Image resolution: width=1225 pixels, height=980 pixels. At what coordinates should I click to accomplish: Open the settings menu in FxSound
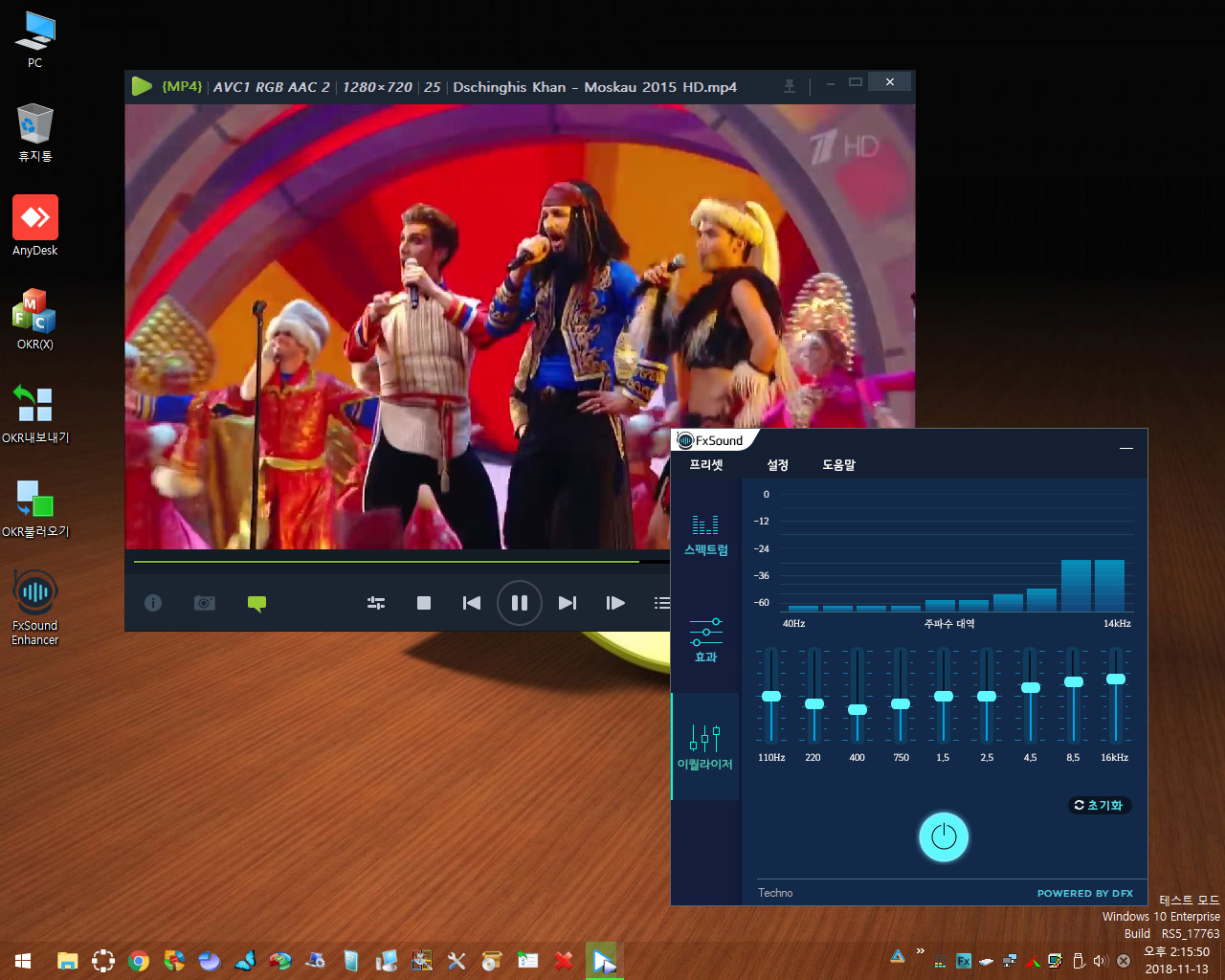click(777, 464)
